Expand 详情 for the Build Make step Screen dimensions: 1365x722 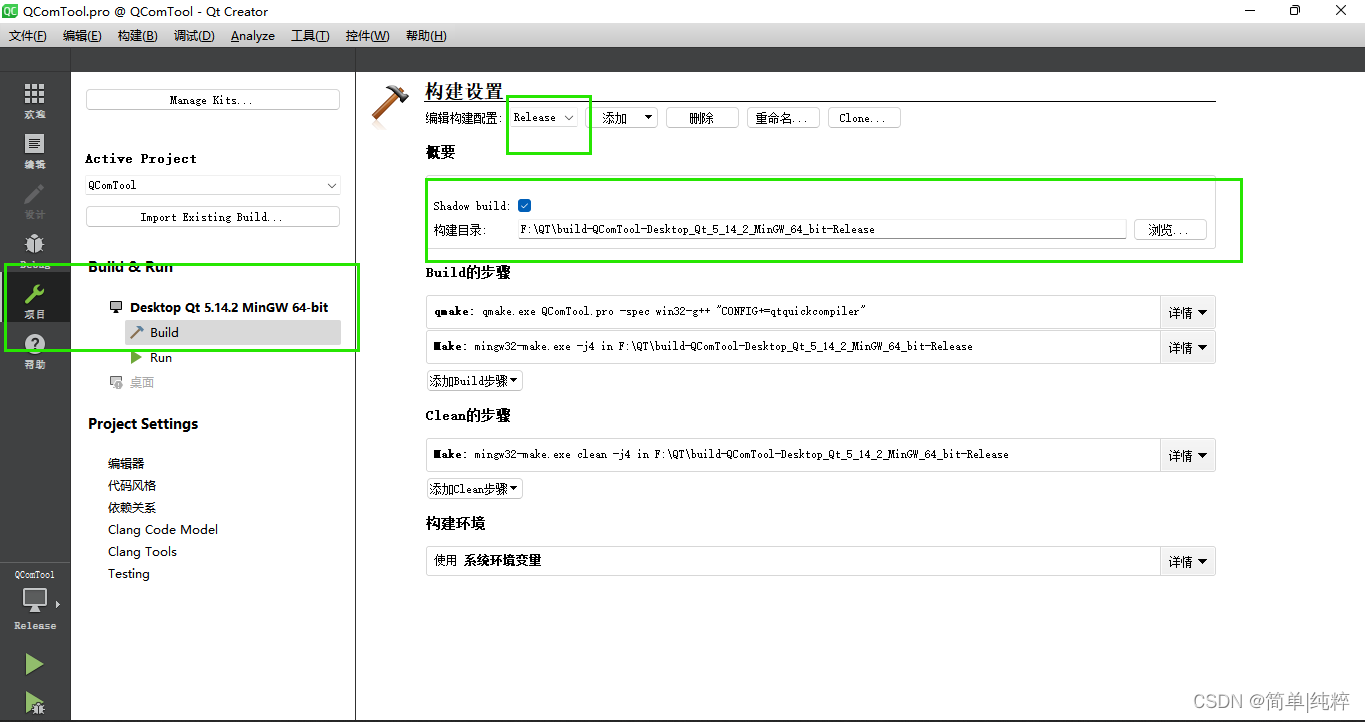[x=1188, y=347]
